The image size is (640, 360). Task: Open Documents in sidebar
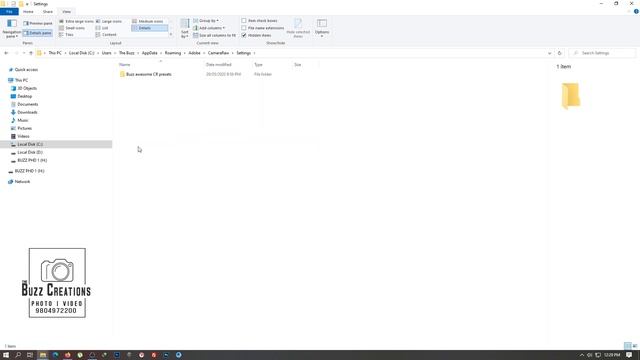(x=27, y=104)
